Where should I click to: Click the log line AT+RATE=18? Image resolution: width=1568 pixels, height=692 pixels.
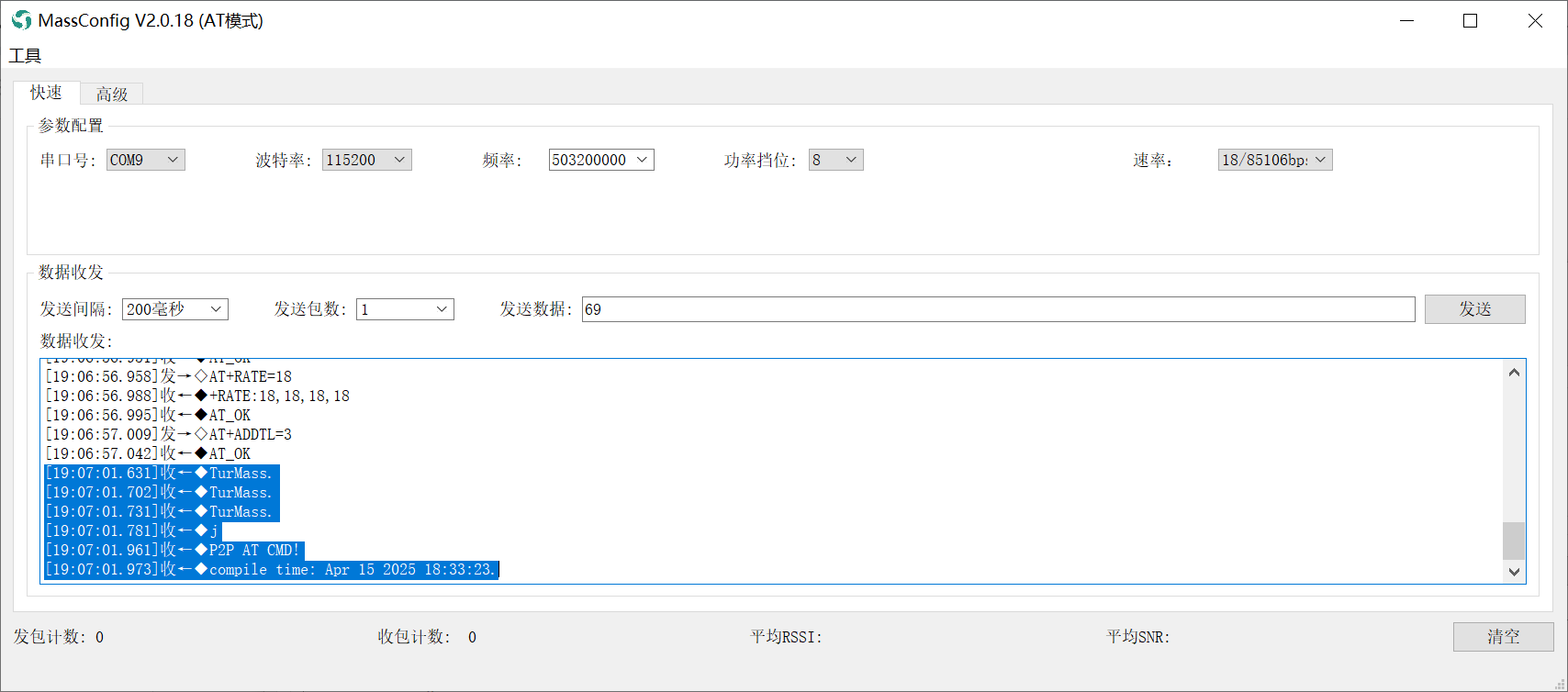point(169,376)
